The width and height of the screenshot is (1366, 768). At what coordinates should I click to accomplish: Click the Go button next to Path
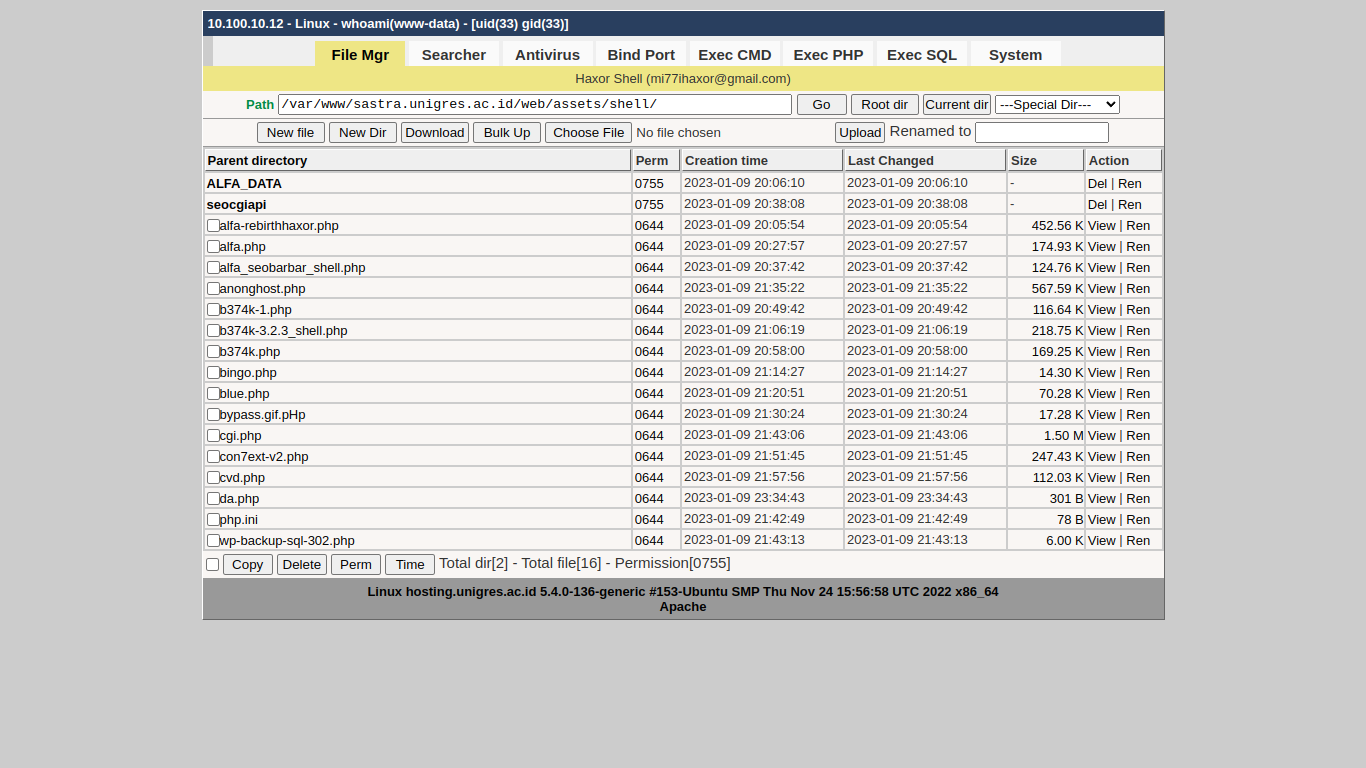coord(822,105)
